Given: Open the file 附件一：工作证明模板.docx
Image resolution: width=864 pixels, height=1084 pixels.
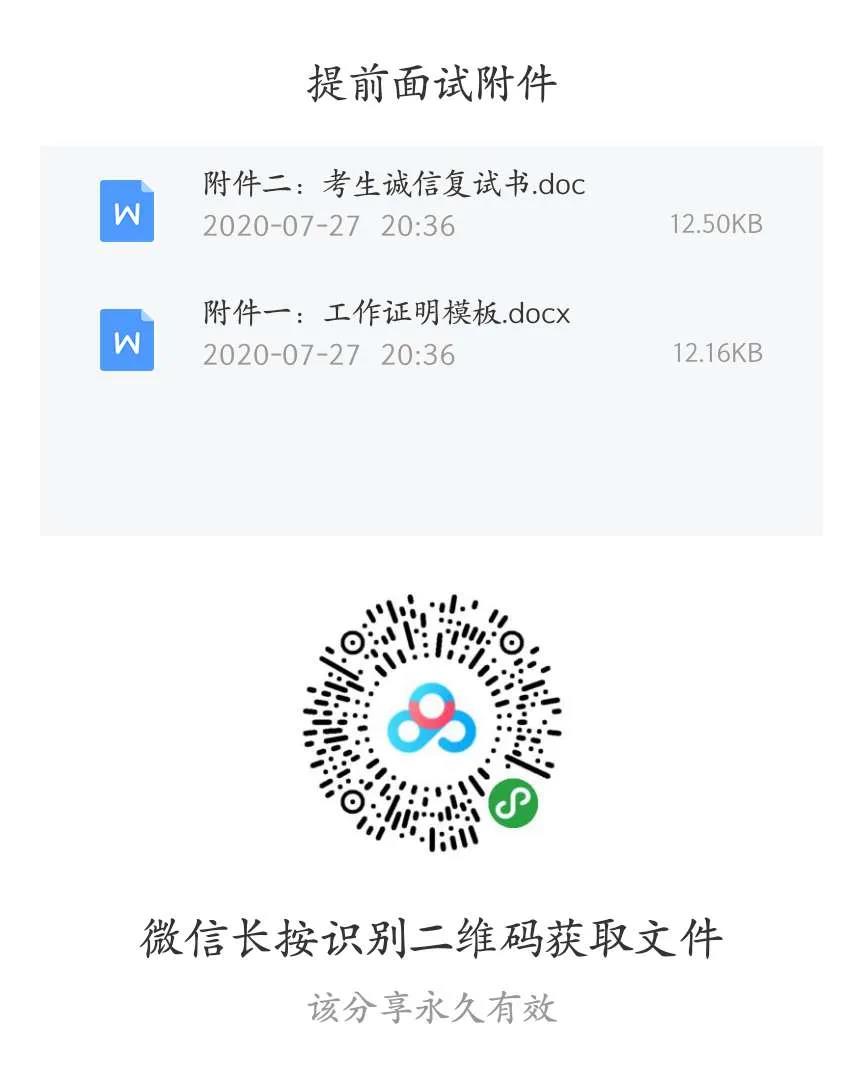Looking at the screenshot, I should pos(386,313).
